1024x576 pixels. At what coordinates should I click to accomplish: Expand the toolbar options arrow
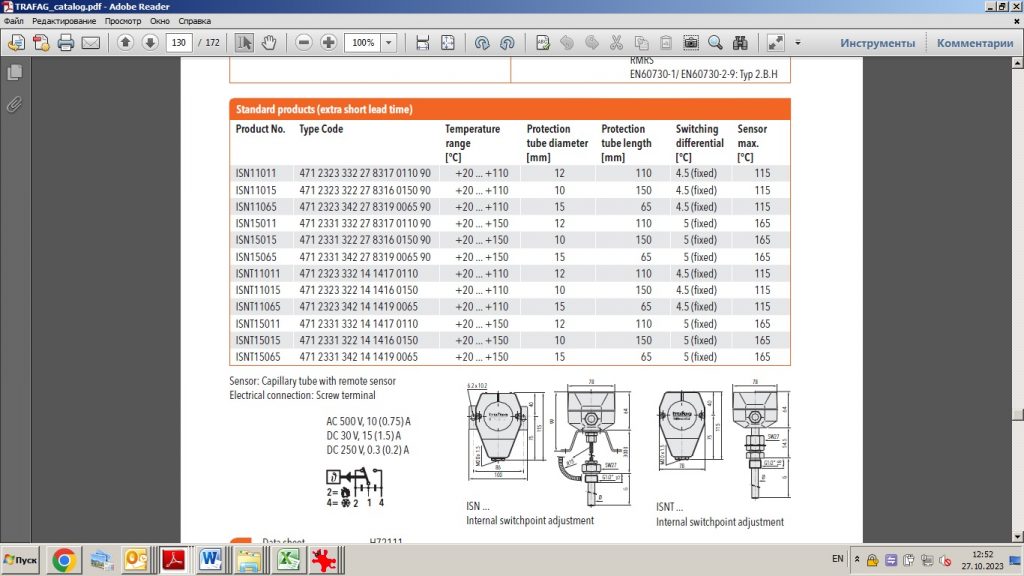798,43
